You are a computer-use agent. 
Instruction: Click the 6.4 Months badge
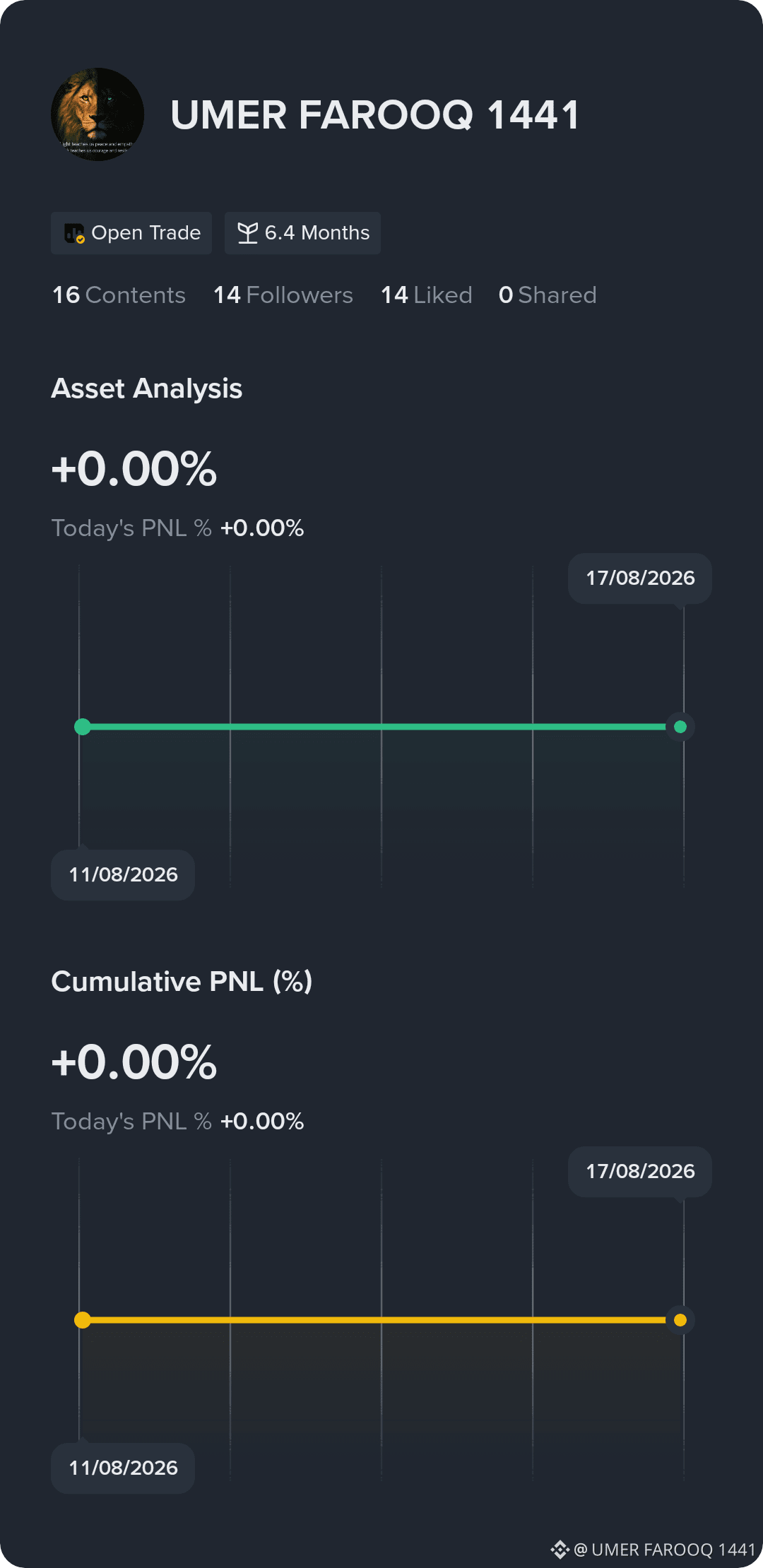pyautogui.click(x=302, y=233)
